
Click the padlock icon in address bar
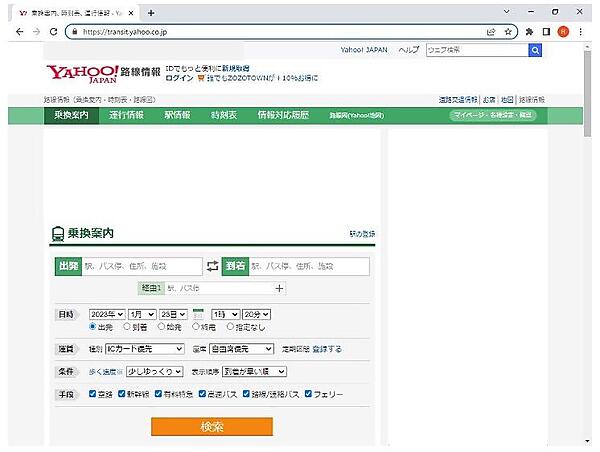[75, 32]
